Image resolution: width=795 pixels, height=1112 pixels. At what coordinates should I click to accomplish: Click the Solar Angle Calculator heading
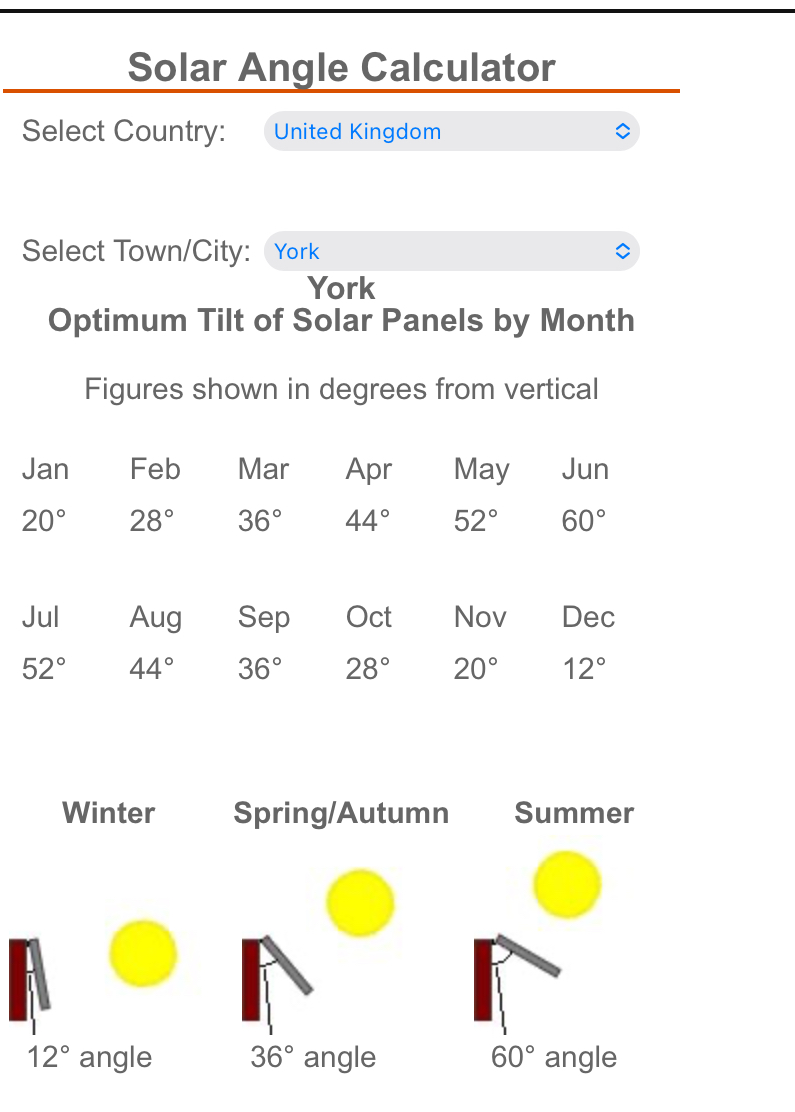pos(341,68)
